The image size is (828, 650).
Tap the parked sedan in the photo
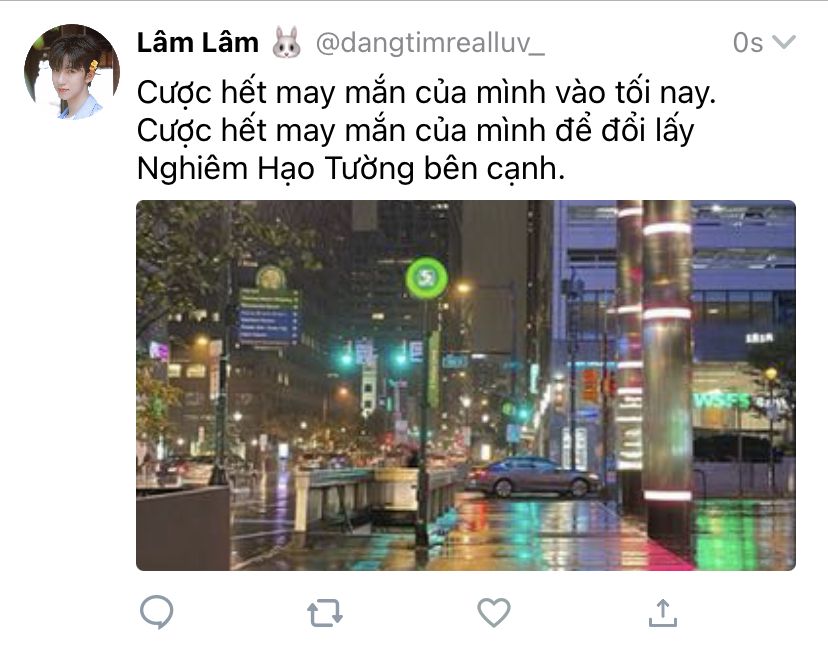tap(533, 476)
